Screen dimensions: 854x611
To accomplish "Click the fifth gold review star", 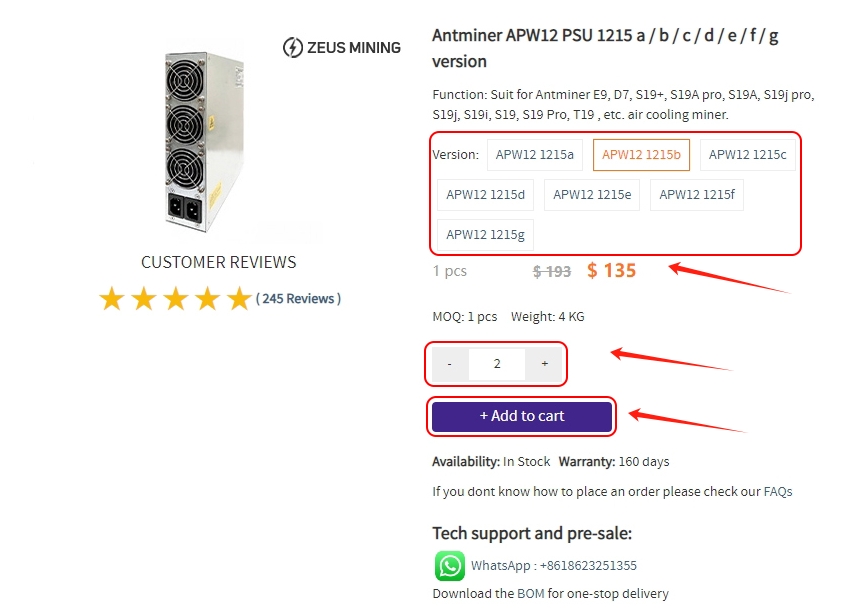I will click(239, 299).
